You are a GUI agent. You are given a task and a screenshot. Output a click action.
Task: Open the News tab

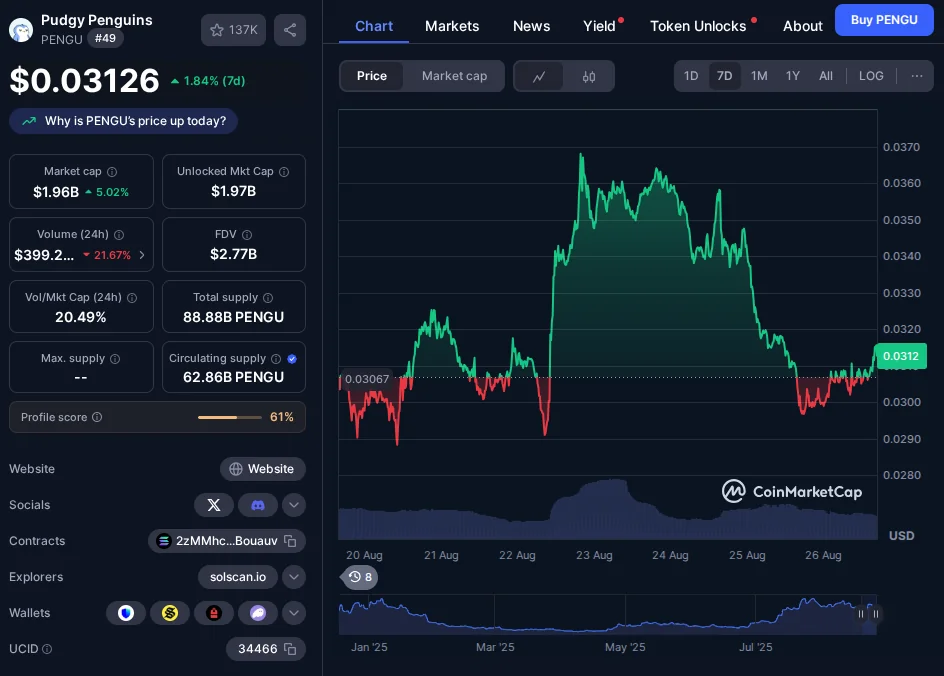[x=532, y=26]
